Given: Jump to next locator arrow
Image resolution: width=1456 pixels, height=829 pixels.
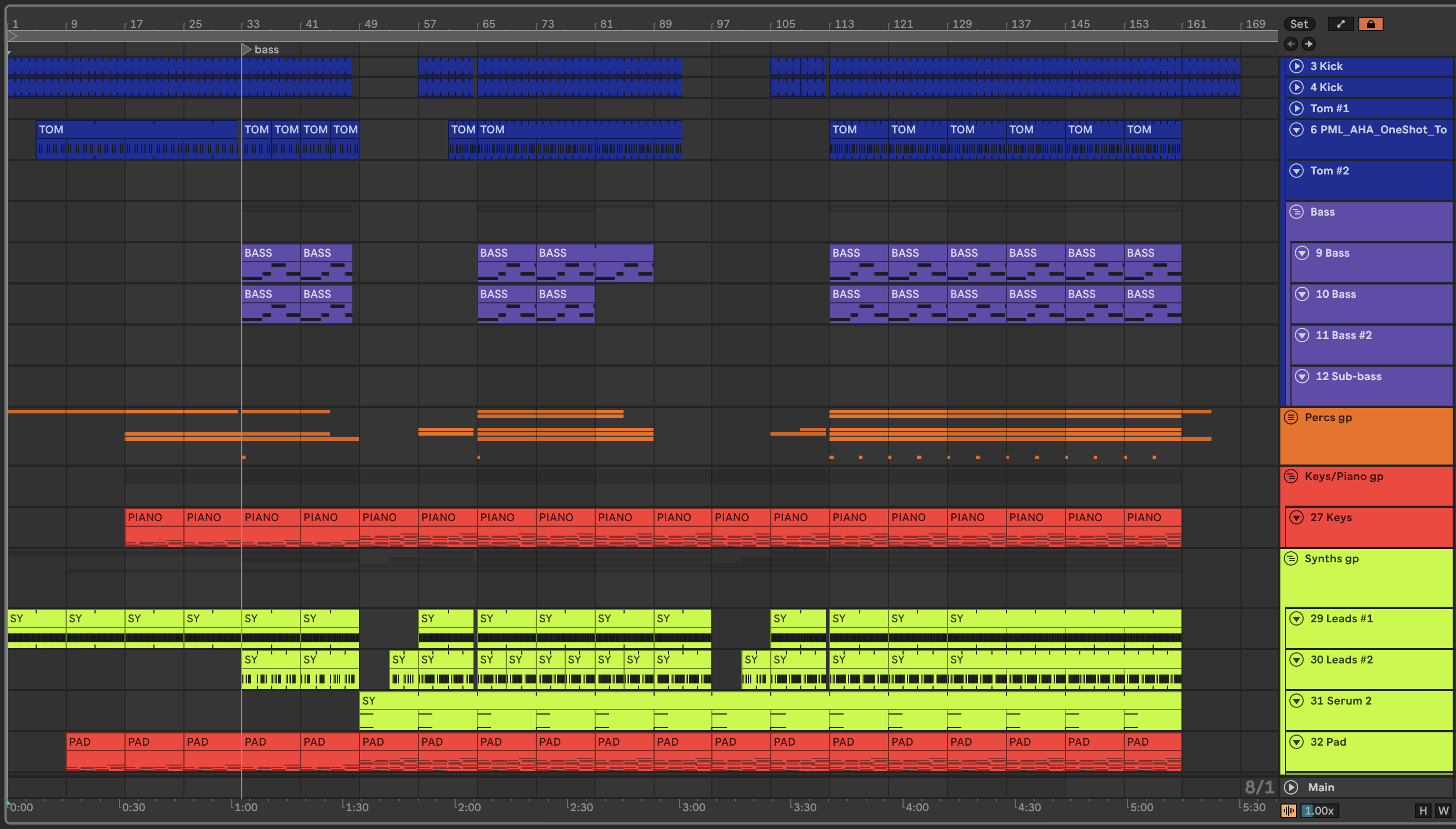Looking at the screenshot, I should (1309, 44).
